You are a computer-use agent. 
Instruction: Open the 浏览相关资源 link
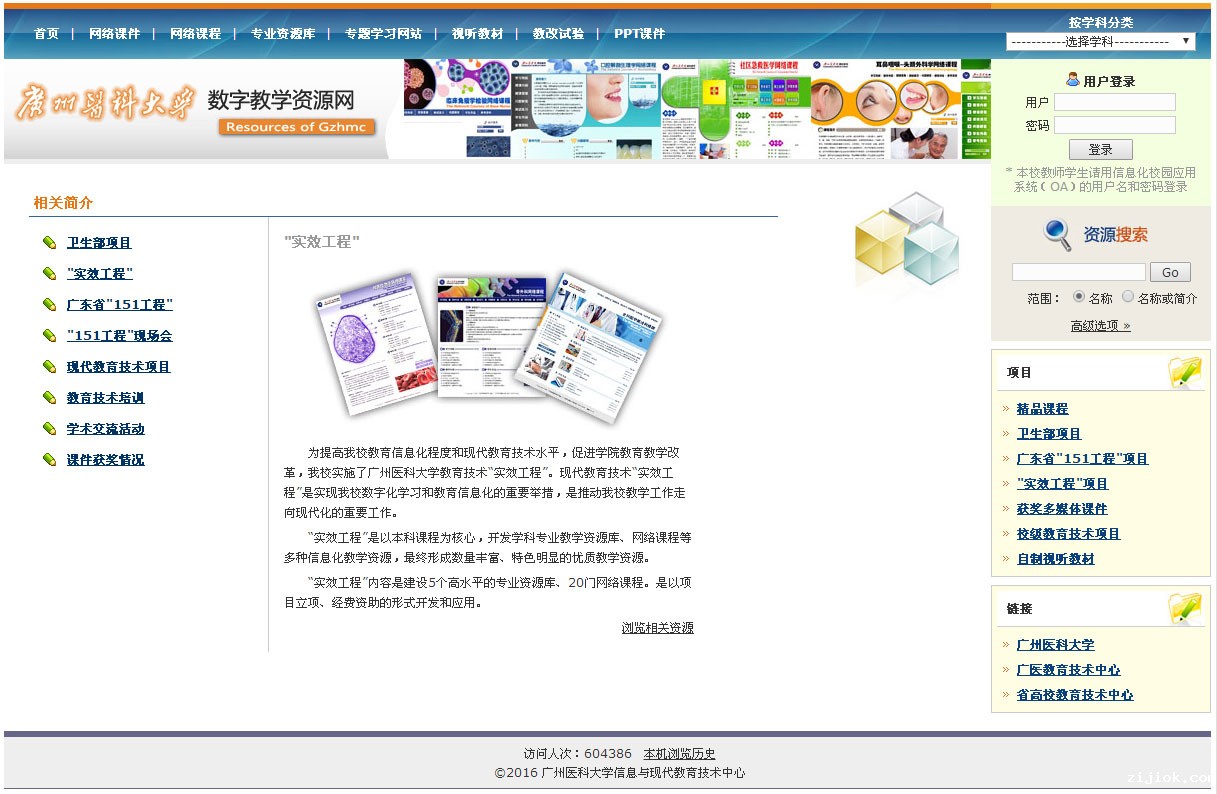point(656,627)
